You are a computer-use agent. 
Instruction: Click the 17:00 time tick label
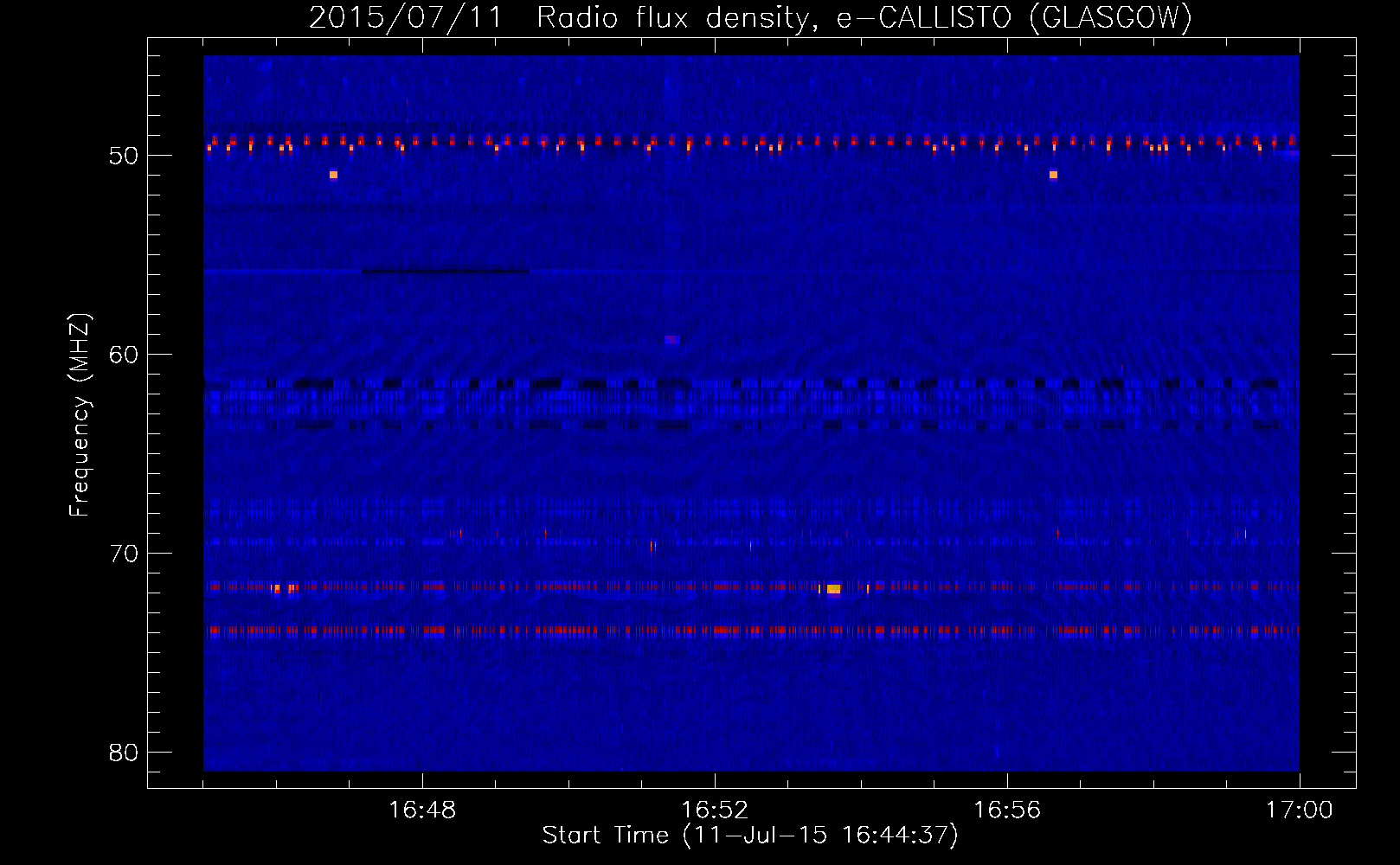[x=1300, y=811]
